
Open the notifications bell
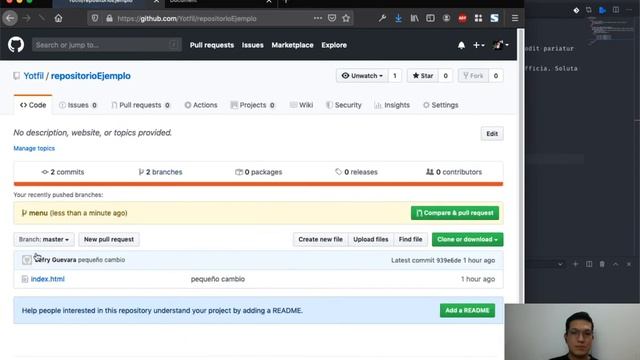click(461, 45)
